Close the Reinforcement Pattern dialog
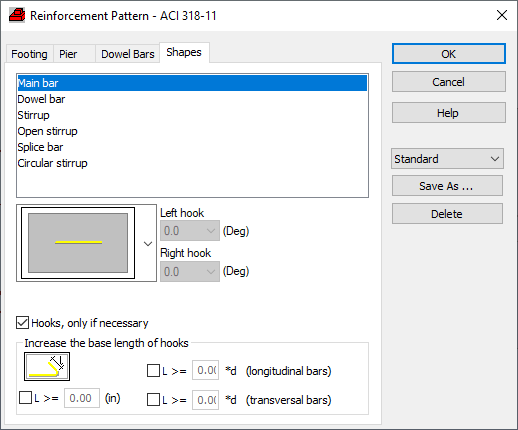The height and width of the screenshot is (430, 518). pos(502,15)
